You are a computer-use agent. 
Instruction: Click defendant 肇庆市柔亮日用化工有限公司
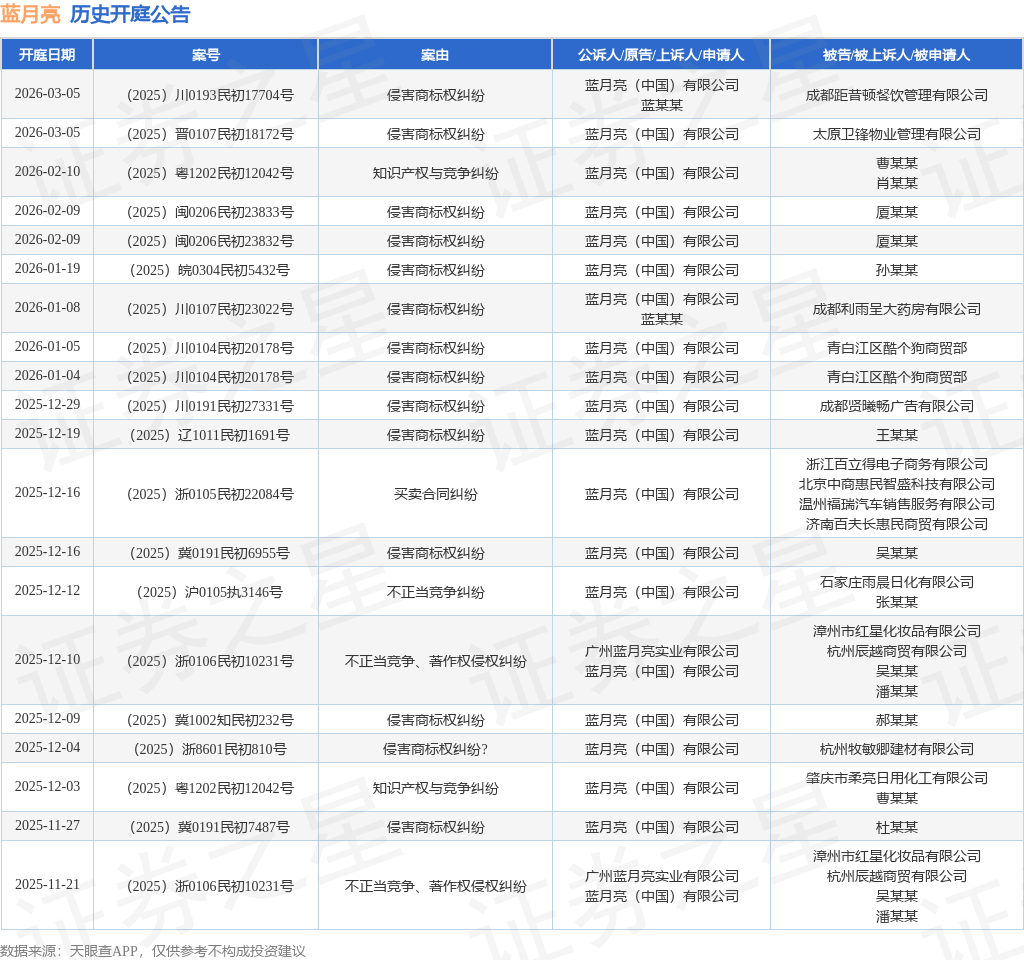click(x=896, y=778)
